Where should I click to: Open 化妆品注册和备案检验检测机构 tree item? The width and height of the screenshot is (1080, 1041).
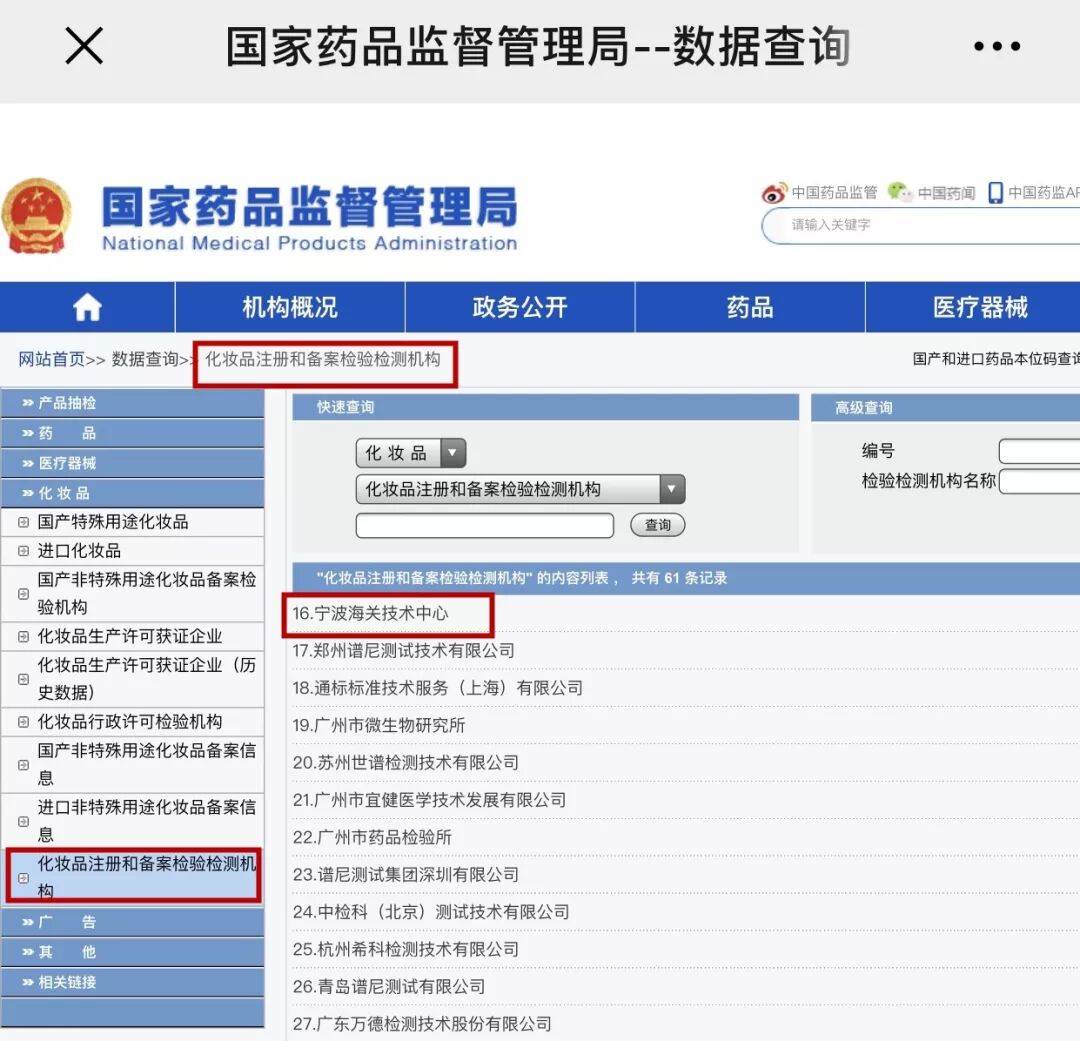tap(147, 876)
